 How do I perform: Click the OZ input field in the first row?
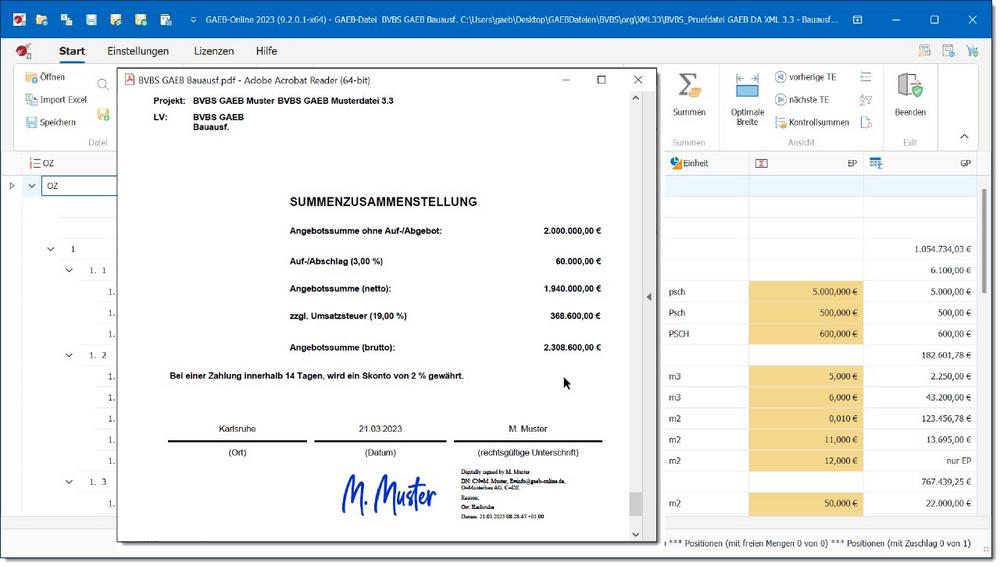tap(80, 186)
